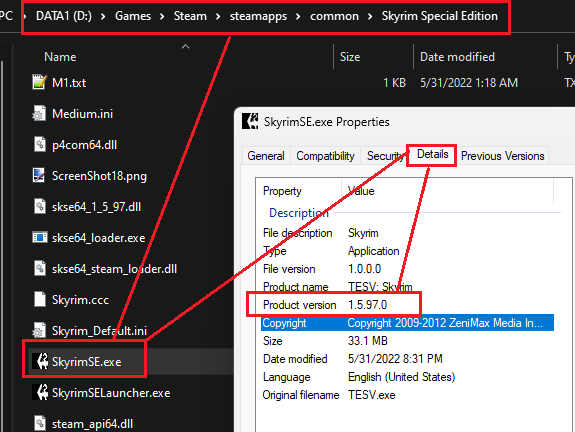Select the Type Application property row

pos(407,251)
